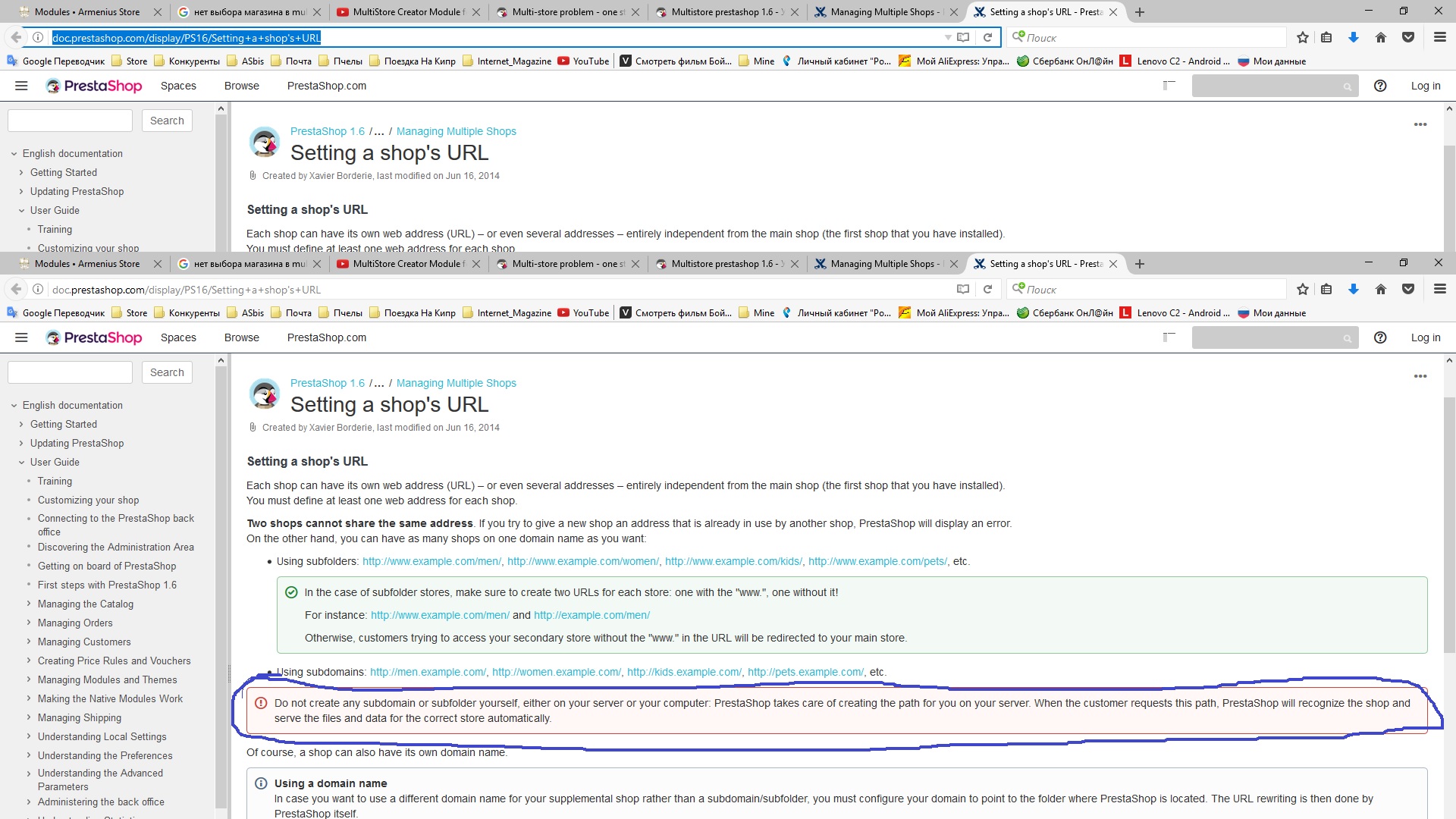Viewport: 1456px width, 819px height.
Task: Click Pocket icon in upper browser toolbar
Action: point(1408,37)
